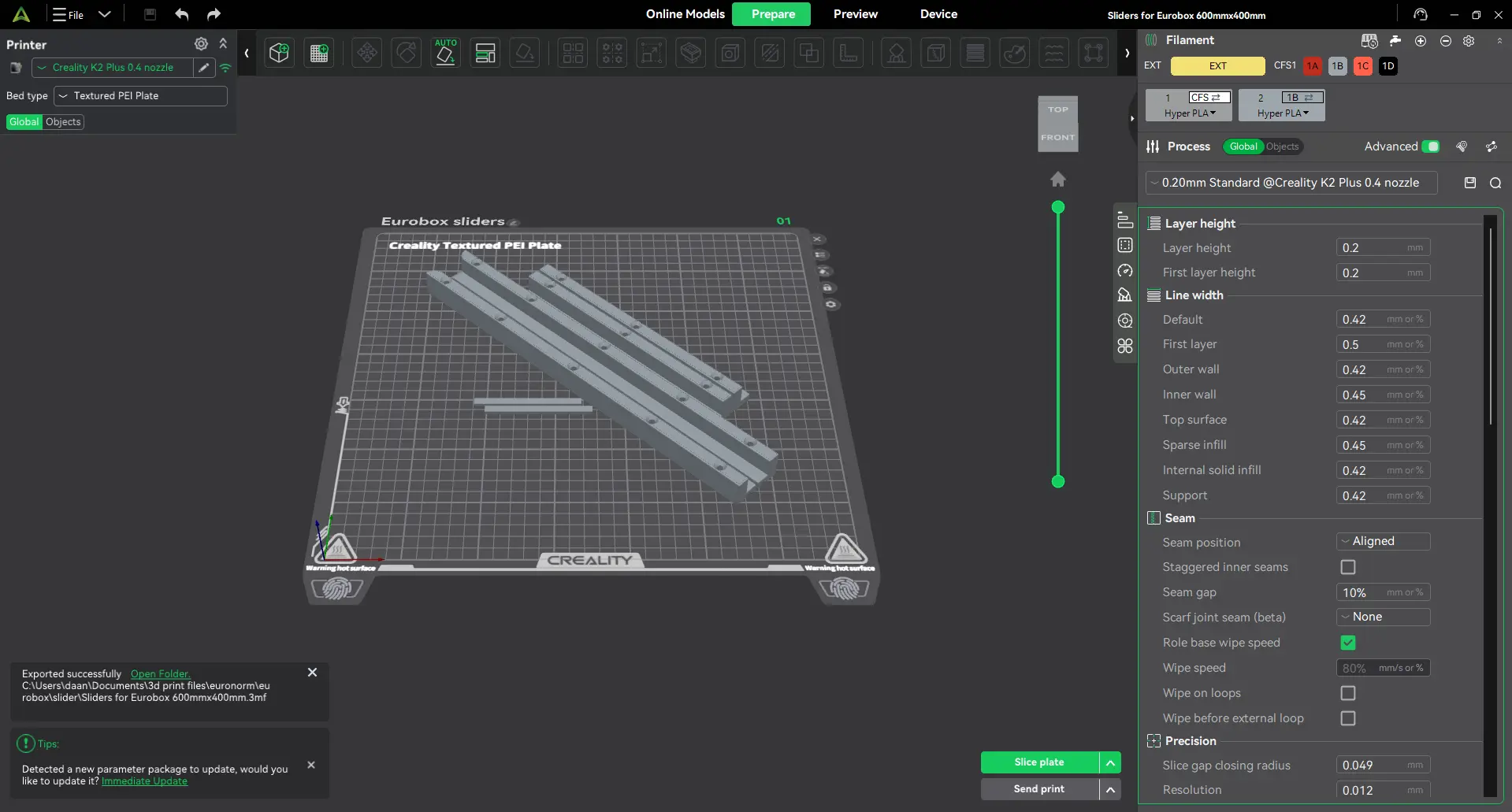Enable Staggered inner seams checkbox
Image resolution: width=1512 pixels, height=812 pixels.
pyautogui.click(x=1348, y=567)
